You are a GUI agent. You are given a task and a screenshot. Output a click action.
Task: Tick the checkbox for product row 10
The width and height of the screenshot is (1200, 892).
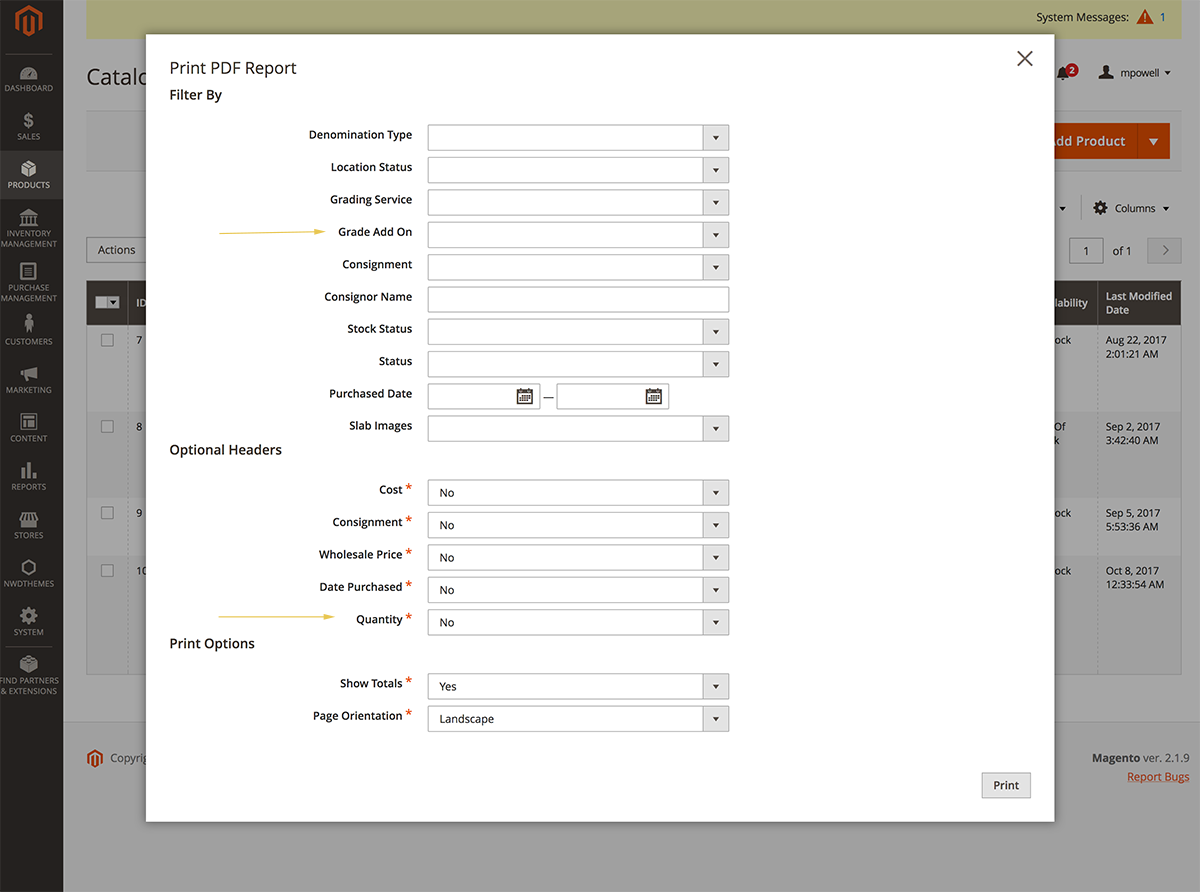(x=107, y=571)
